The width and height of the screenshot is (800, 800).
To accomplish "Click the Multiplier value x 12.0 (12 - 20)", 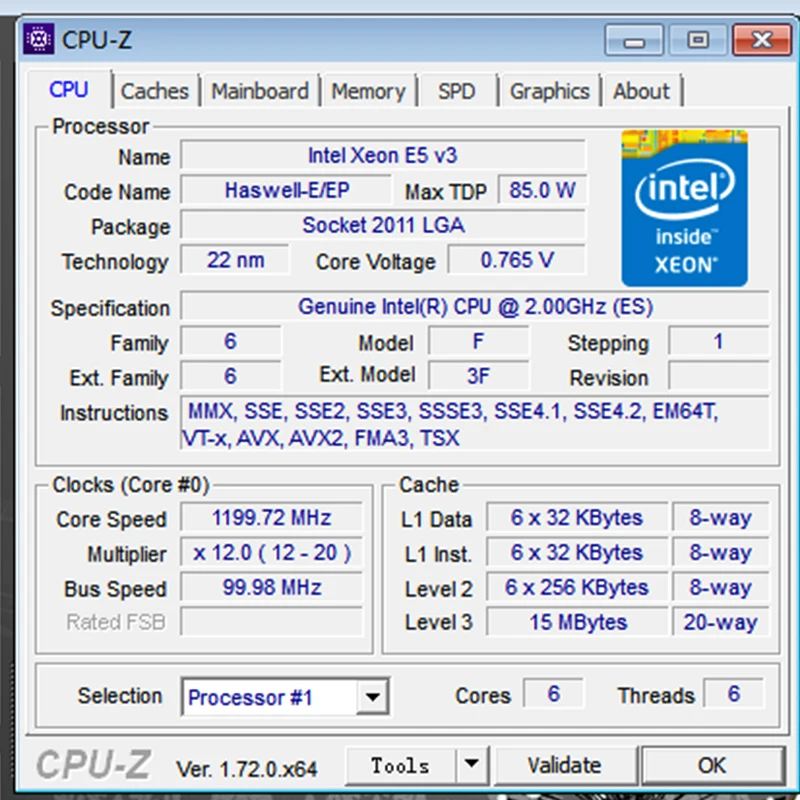I will (x=271, y=553).
